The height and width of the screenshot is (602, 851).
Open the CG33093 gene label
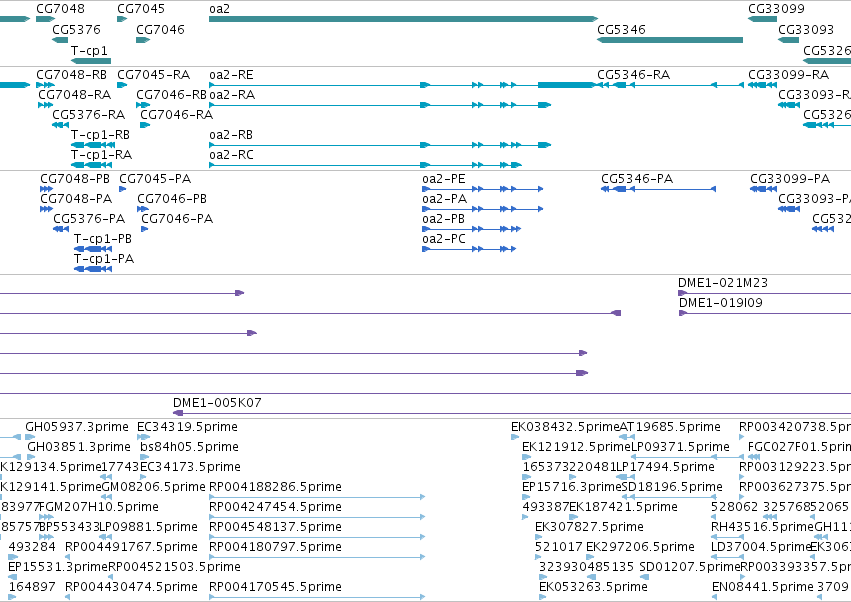pos(806,29)
